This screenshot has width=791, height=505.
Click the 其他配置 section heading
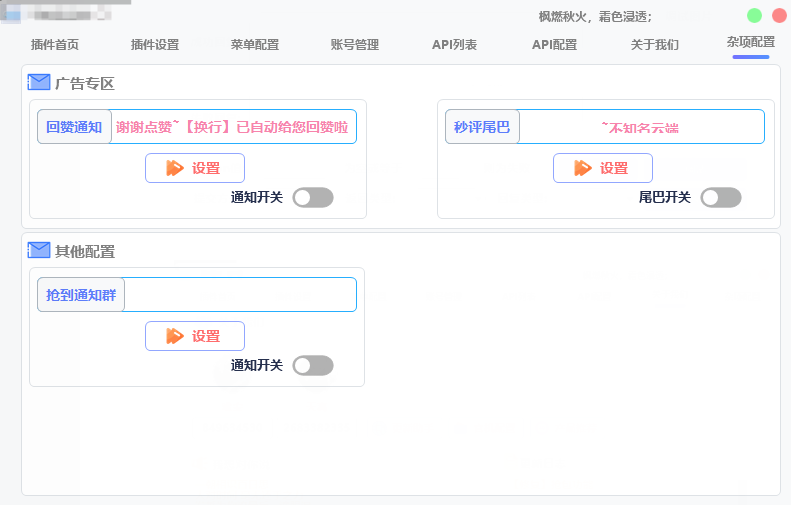pyautogui.click(x=85, y=251)
